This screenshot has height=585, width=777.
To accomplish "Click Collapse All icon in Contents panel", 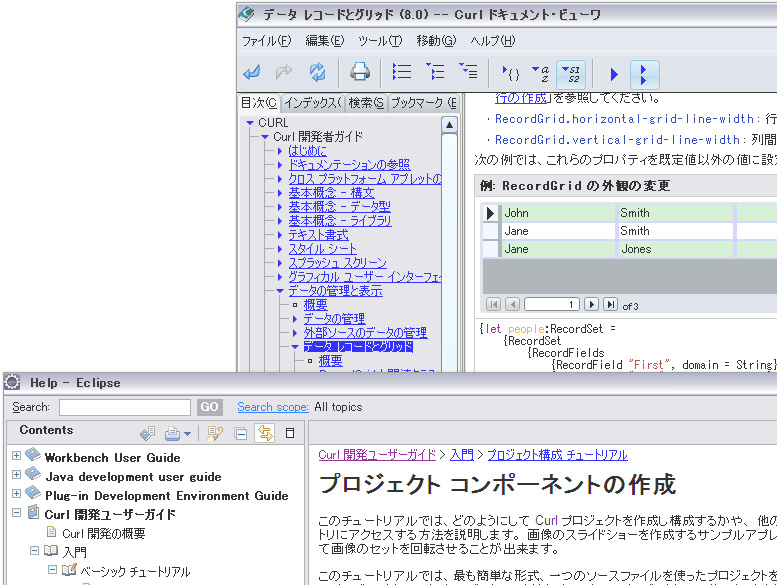I will (241, 433).
